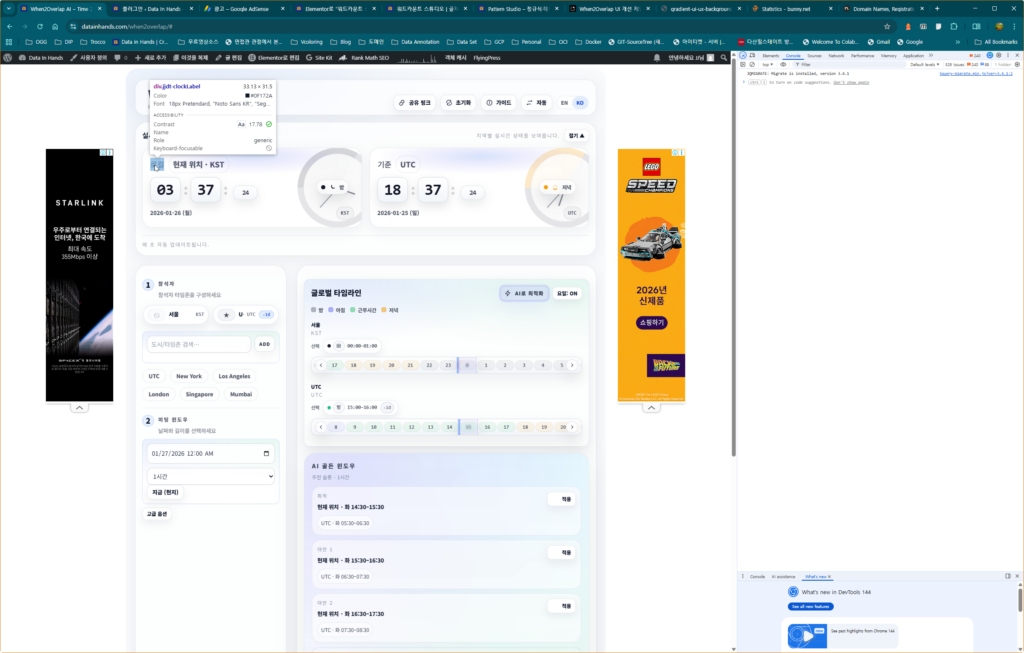The height and width of the screenshot is (653, 1024).
Task: Toggle the DevTools device toolbar icon
Action: coord(754,55)
